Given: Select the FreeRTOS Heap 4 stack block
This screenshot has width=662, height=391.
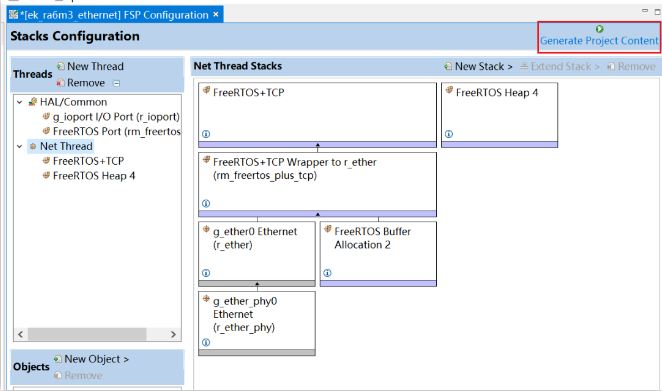Looking at the screenshot, I should 499,115.
